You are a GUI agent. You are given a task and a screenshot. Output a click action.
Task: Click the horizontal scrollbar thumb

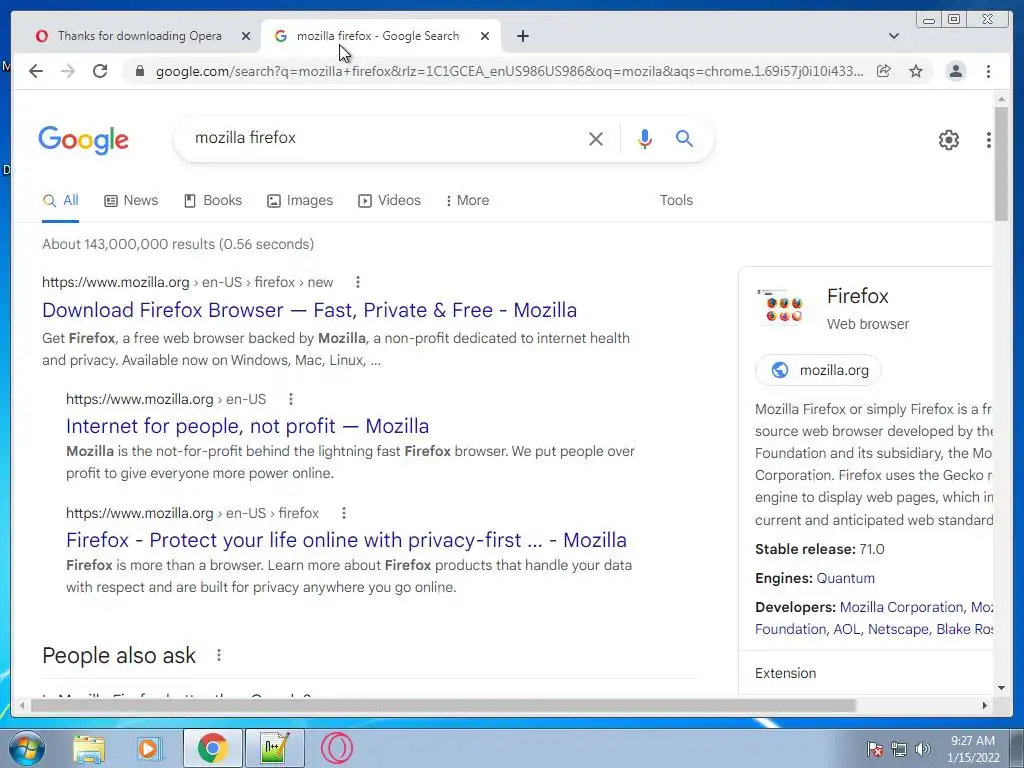coord(443,705)
